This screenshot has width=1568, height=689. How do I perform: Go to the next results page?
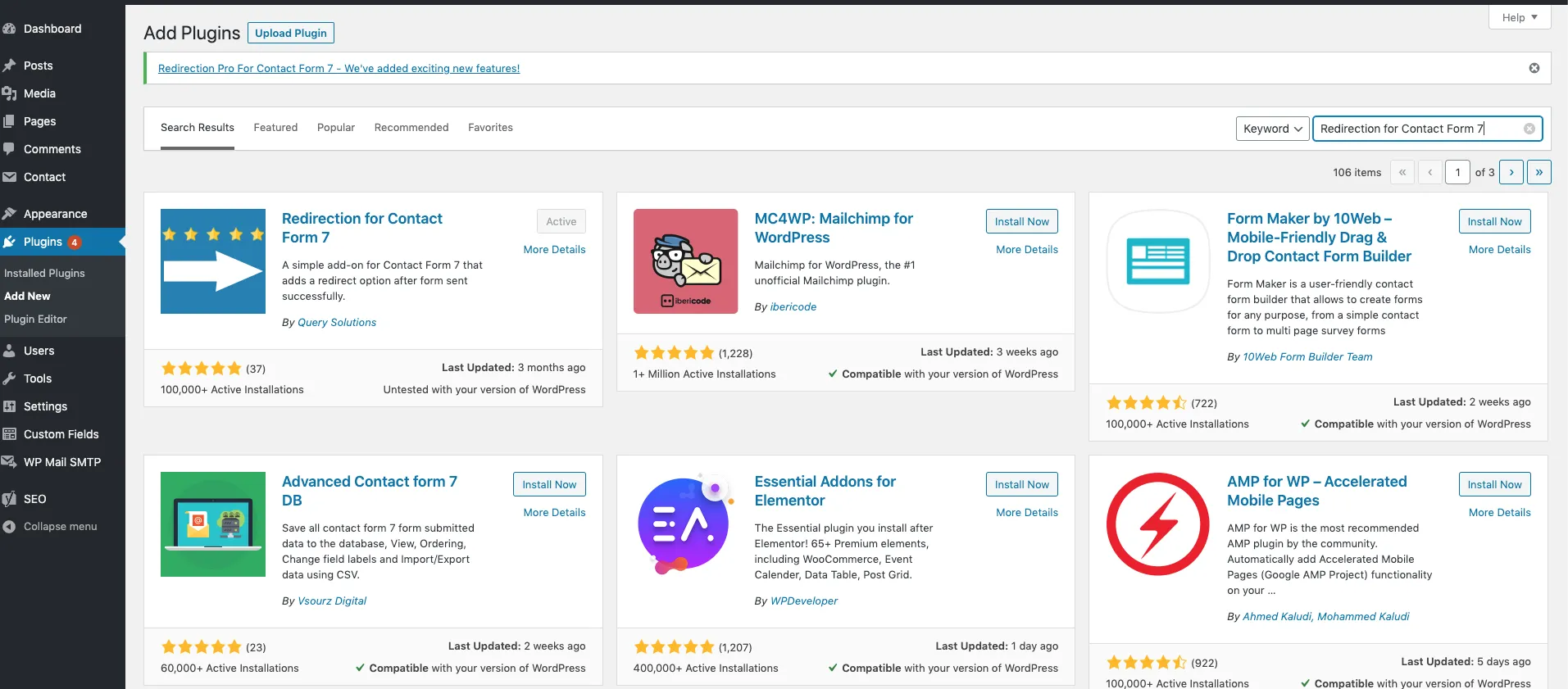(x=1511, y=172)
